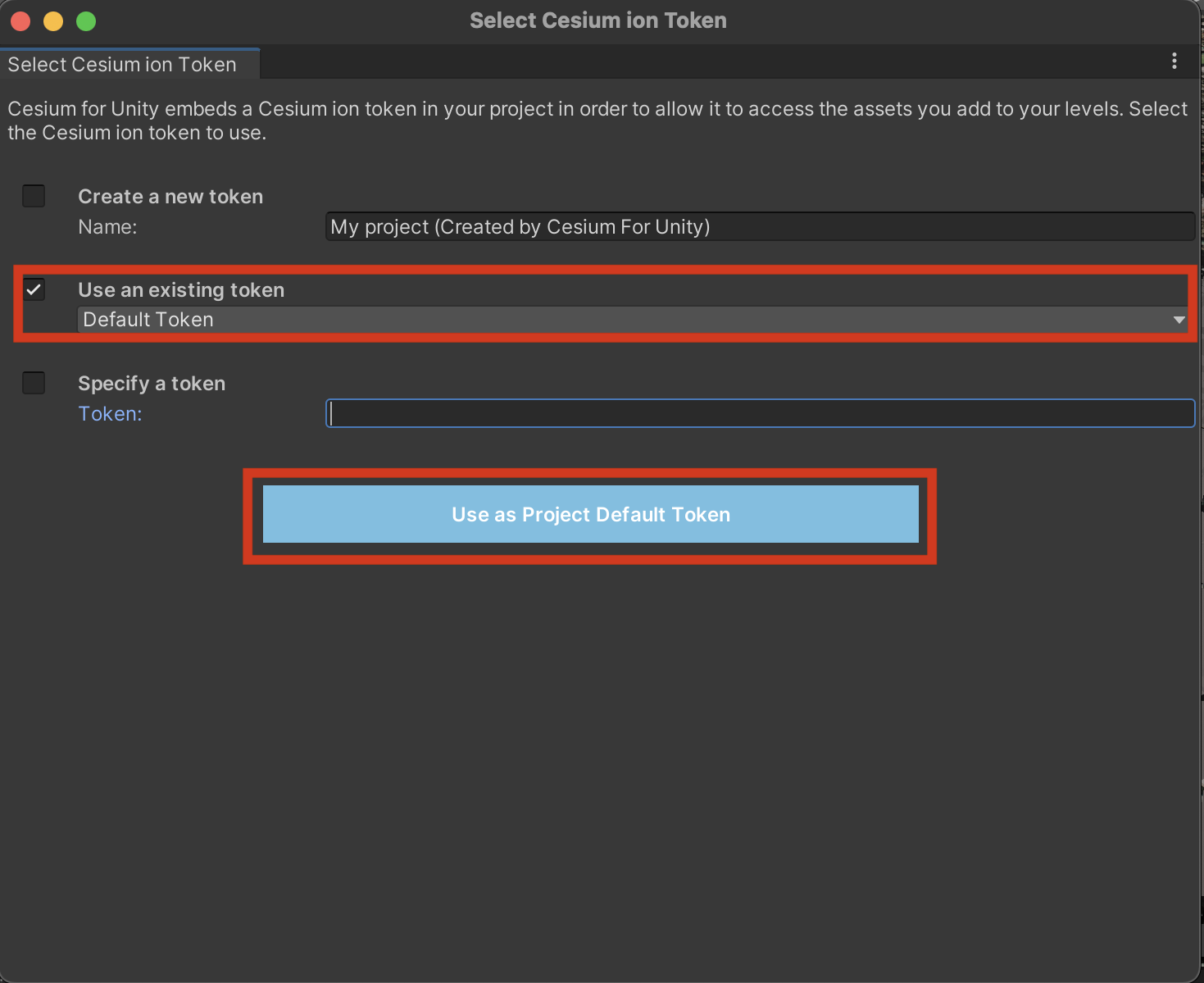Close the window with the red button
This screenshot has height=983, width=1204.
click(20, 21)
